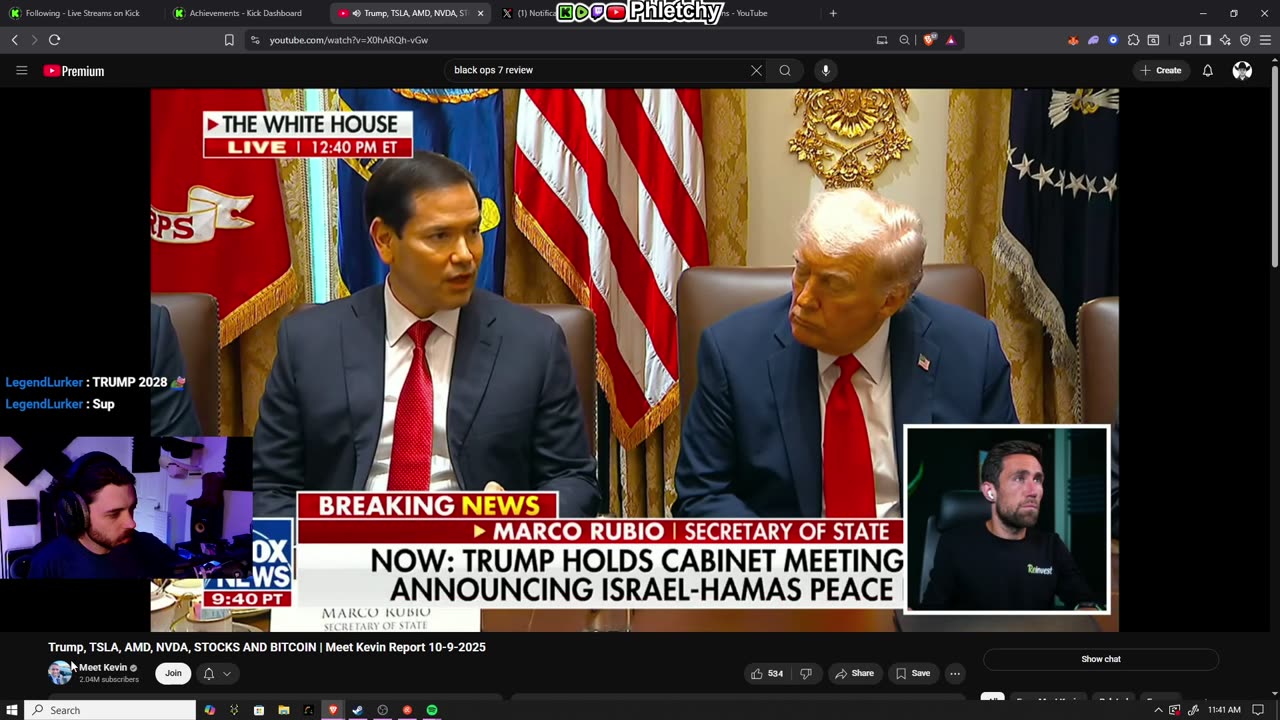Like the video with thumbs up
The width and height of the screenshot is (1280, 720).
click(766, 673)
